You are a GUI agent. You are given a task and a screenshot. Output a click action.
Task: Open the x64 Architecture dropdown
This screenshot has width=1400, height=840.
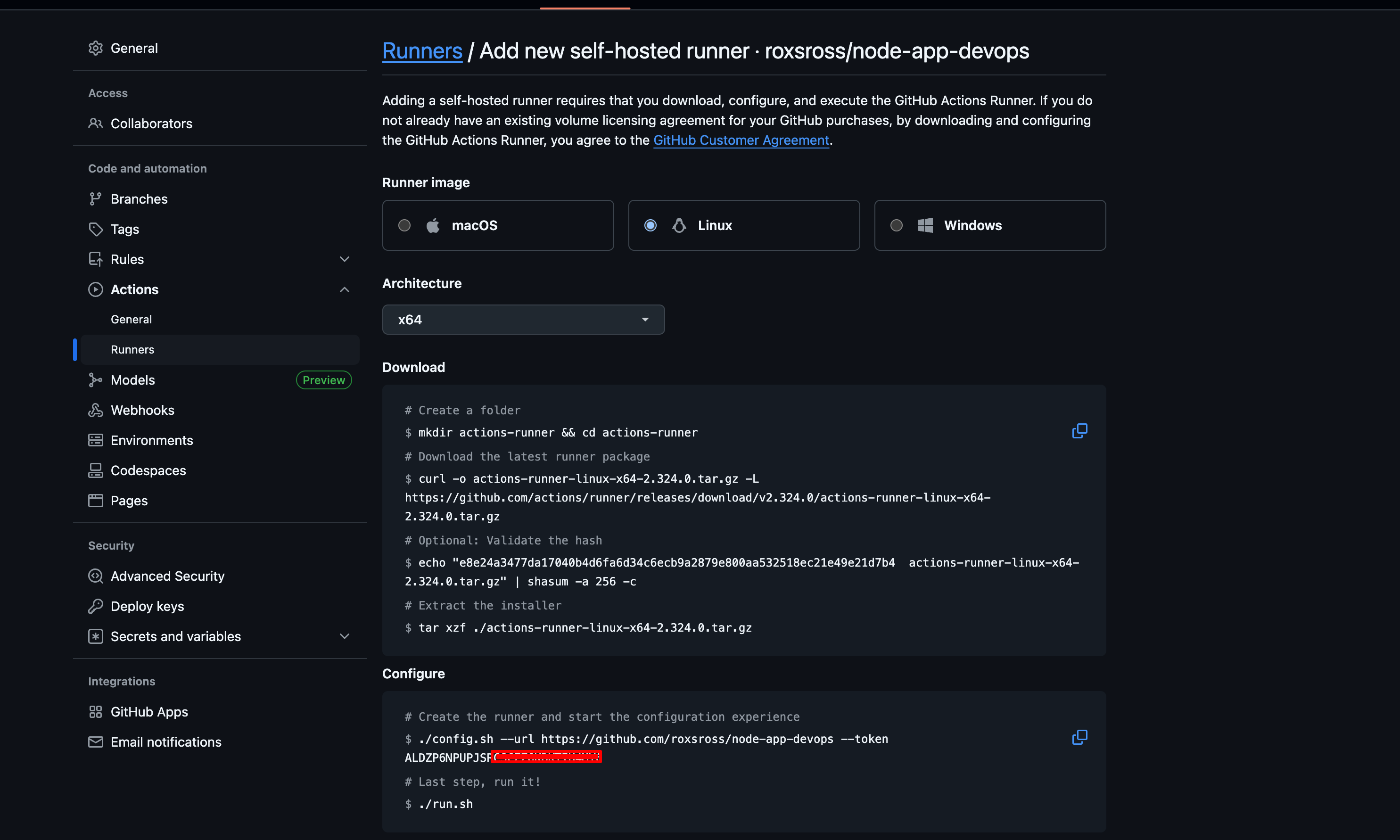pos(523,320)
